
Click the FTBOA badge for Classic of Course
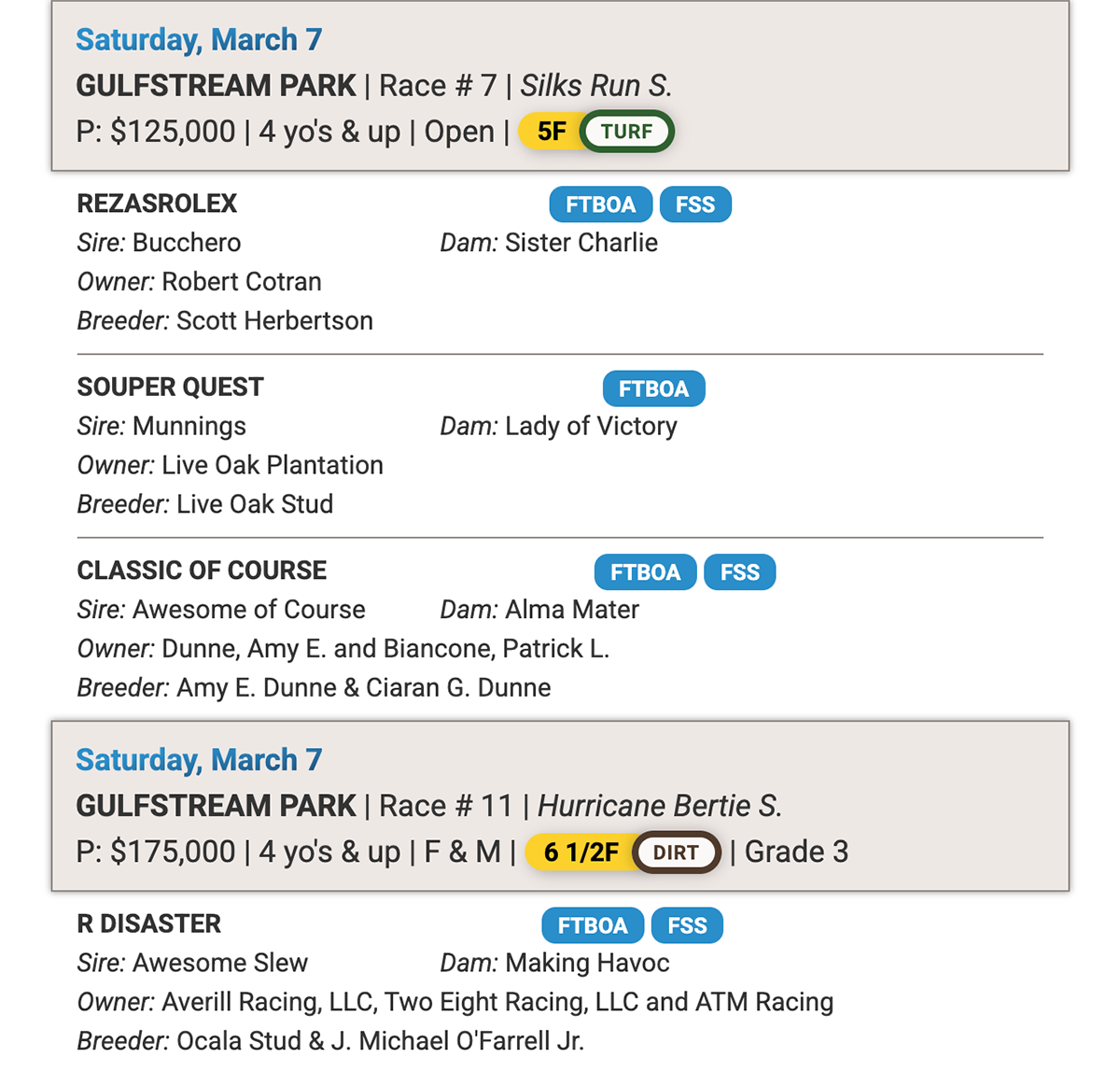pos(645,572)
